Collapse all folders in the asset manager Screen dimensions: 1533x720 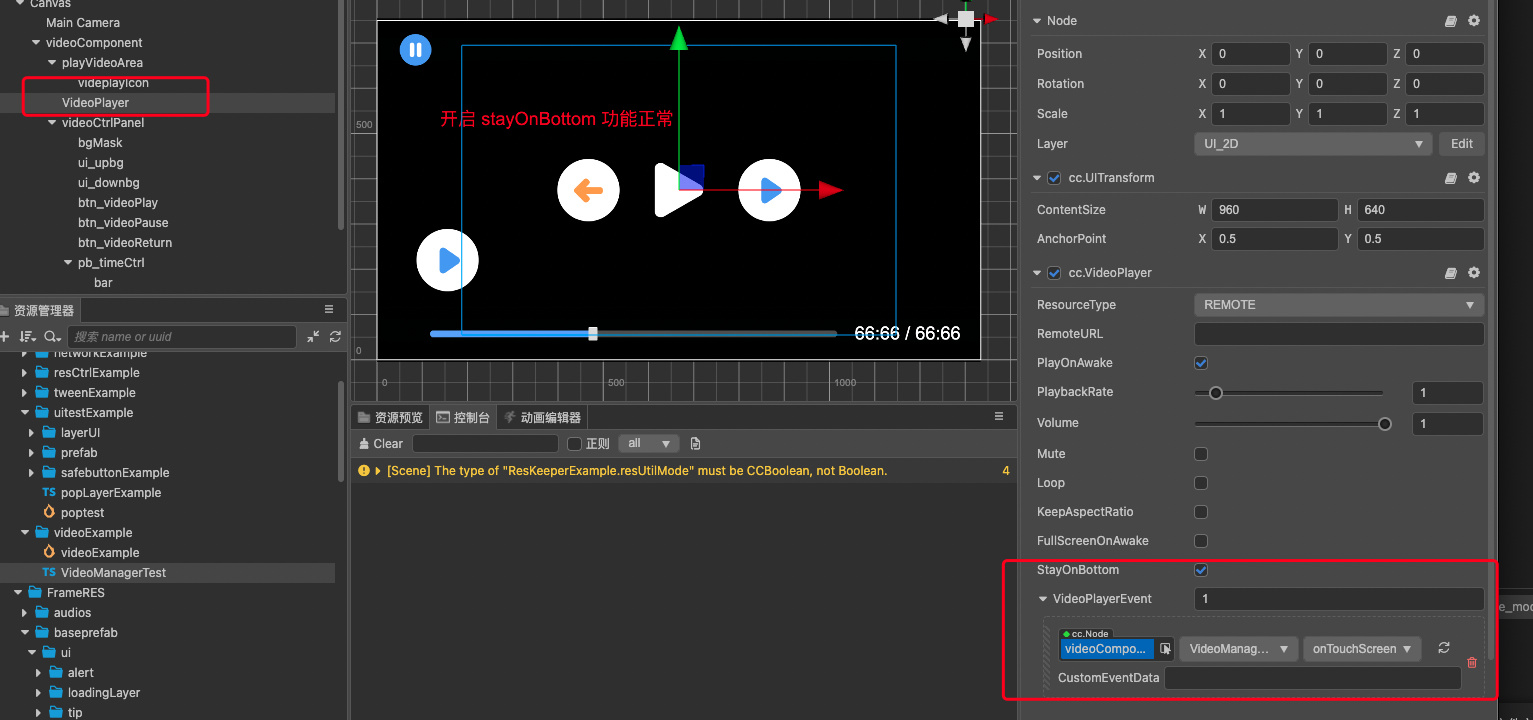click(314, 337)
